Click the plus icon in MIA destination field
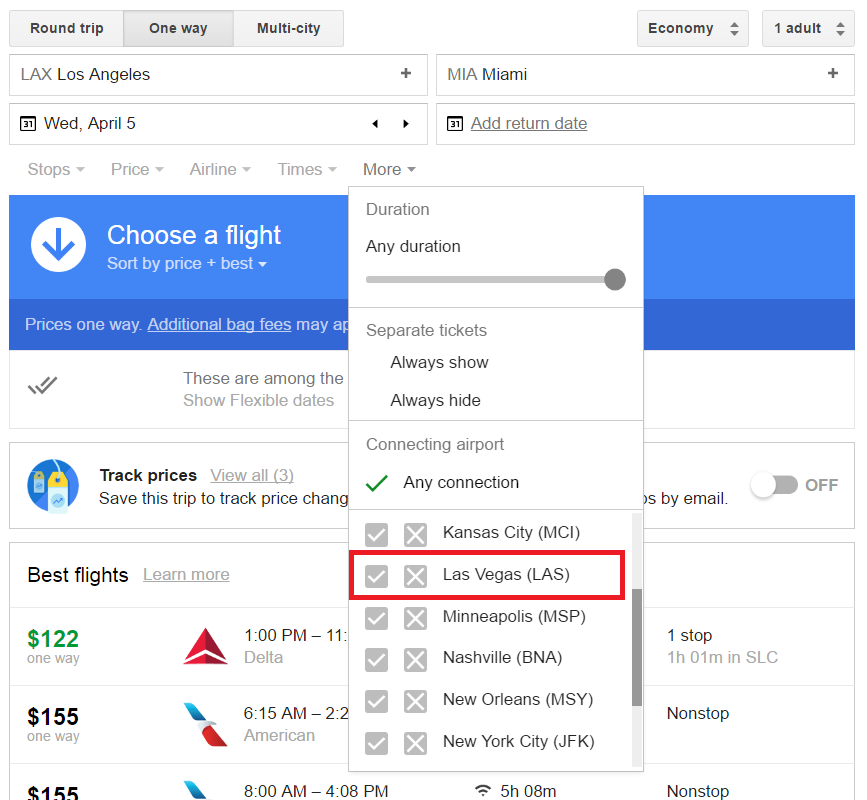 (x=833, y=74)
